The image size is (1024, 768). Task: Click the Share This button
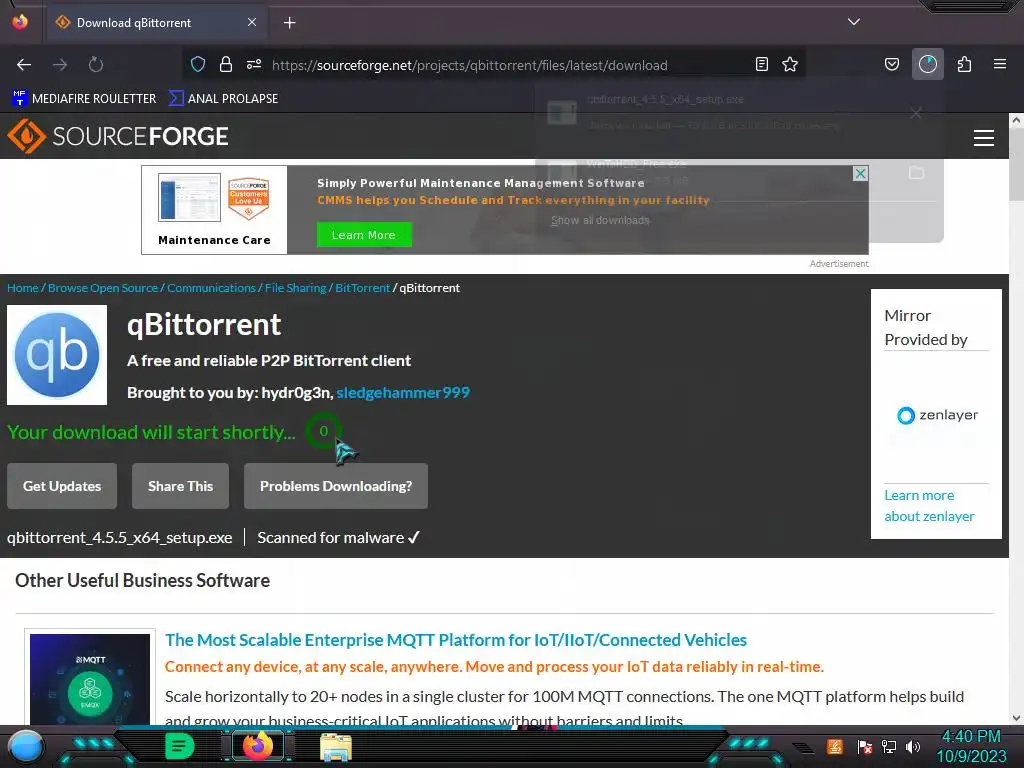180,486
